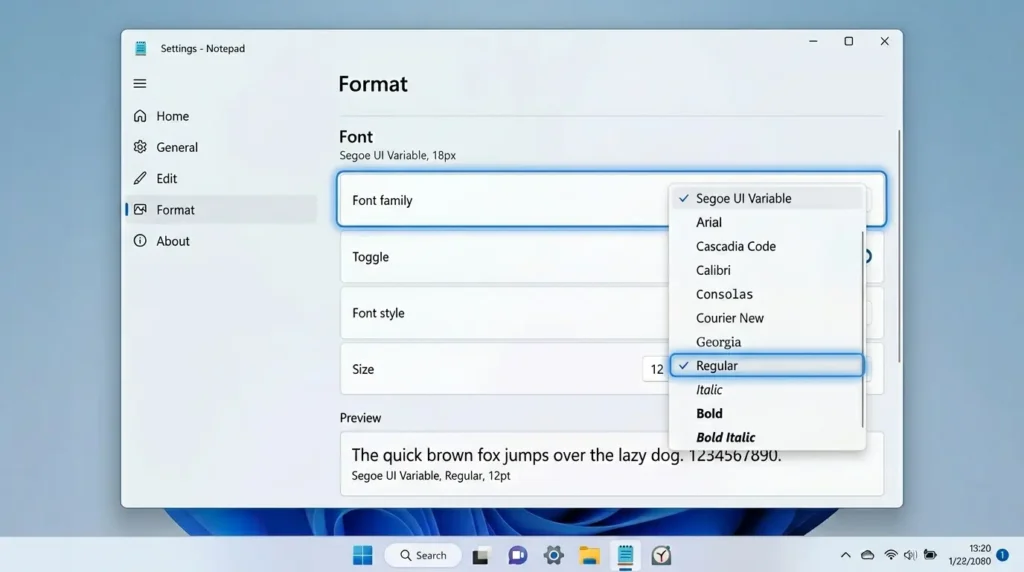Viewport: 1024px width, 572px height.
Task: Open the hamburger navigation menu
Action: pyautogui.click(x=140, y=84)
